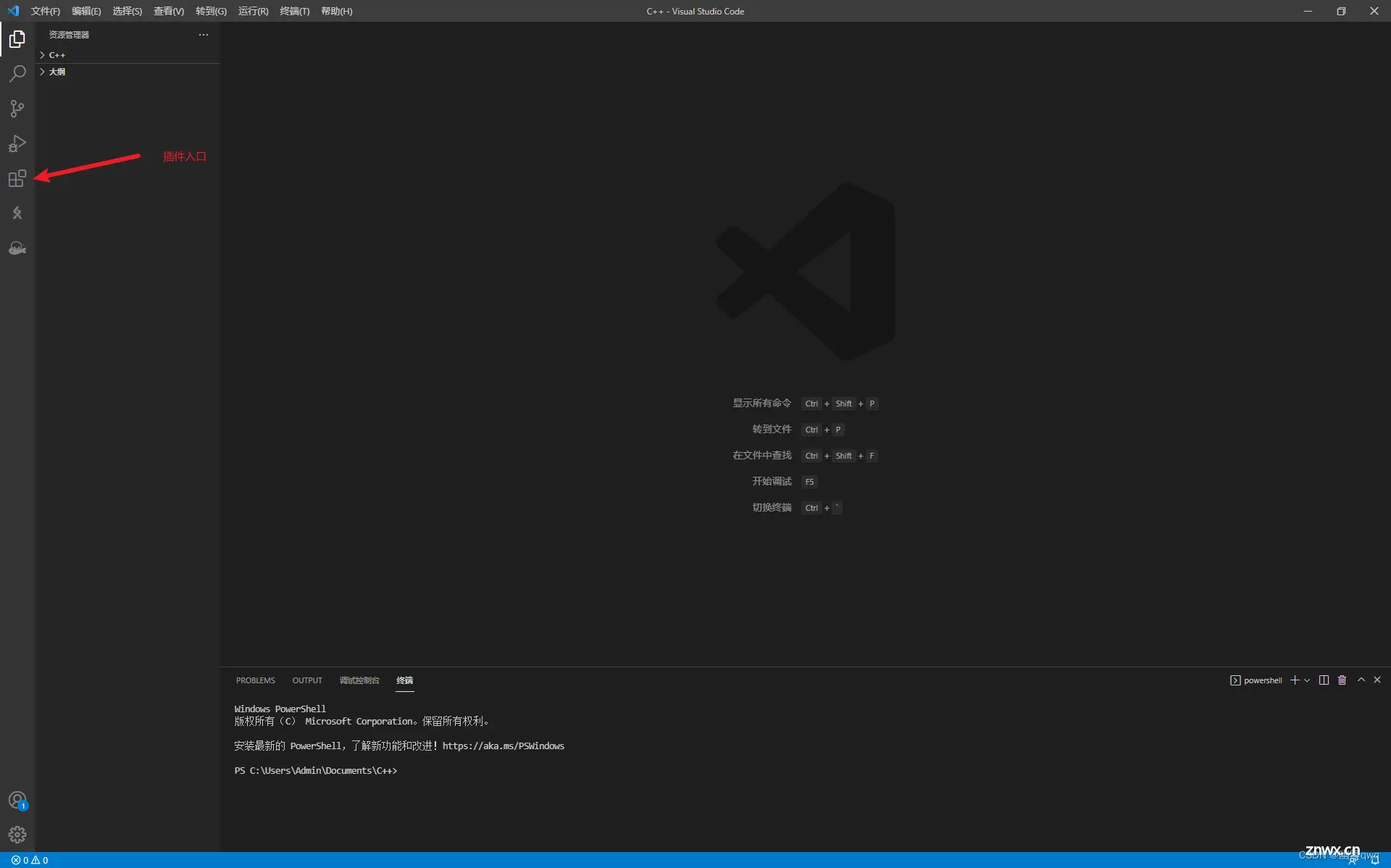Create a new terminal with plus icon

[1295, 680]
